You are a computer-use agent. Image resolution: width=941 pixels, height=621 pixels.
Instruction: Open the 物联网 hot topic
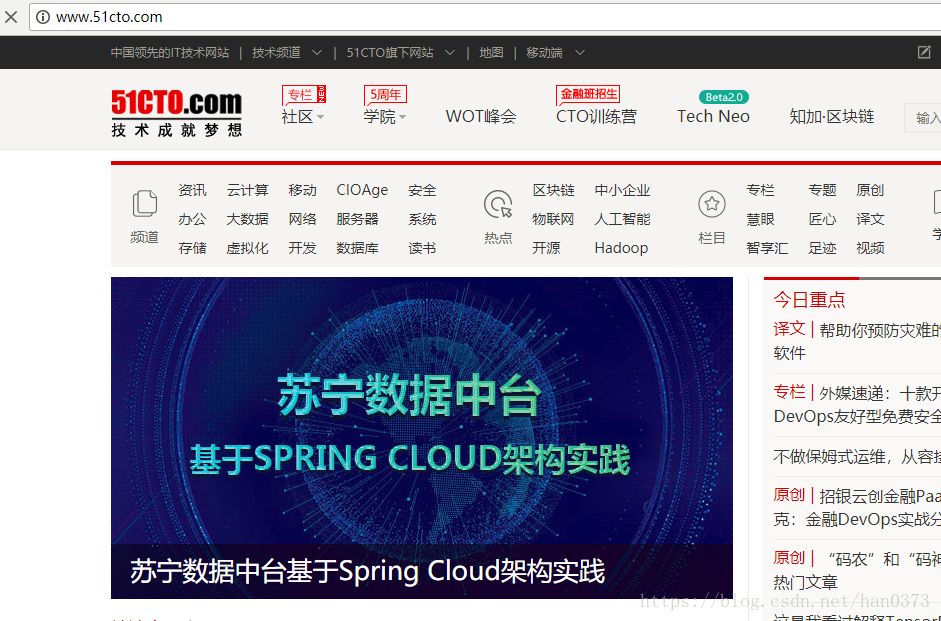point(553,219)
